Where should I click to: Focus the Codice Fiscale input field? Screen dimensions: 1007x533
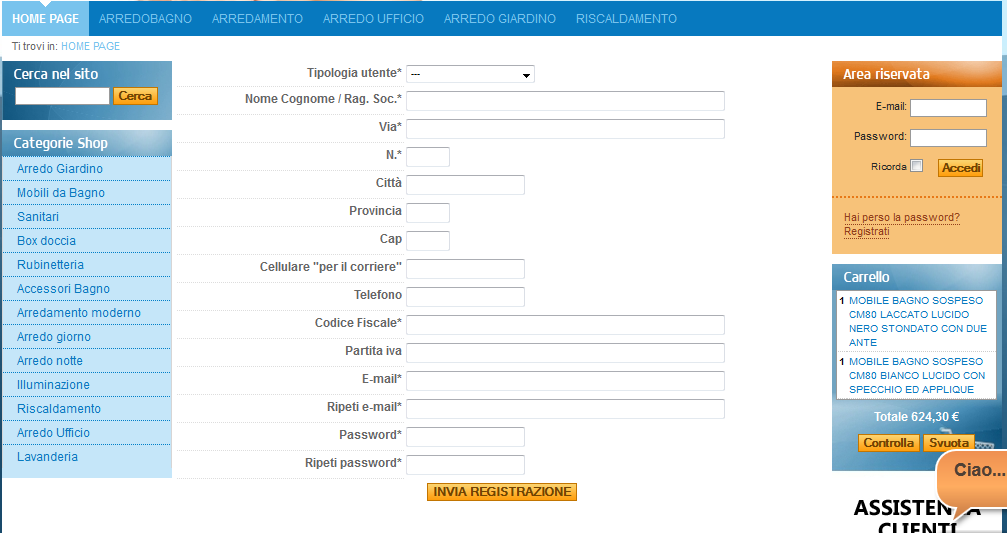[565, 325]
